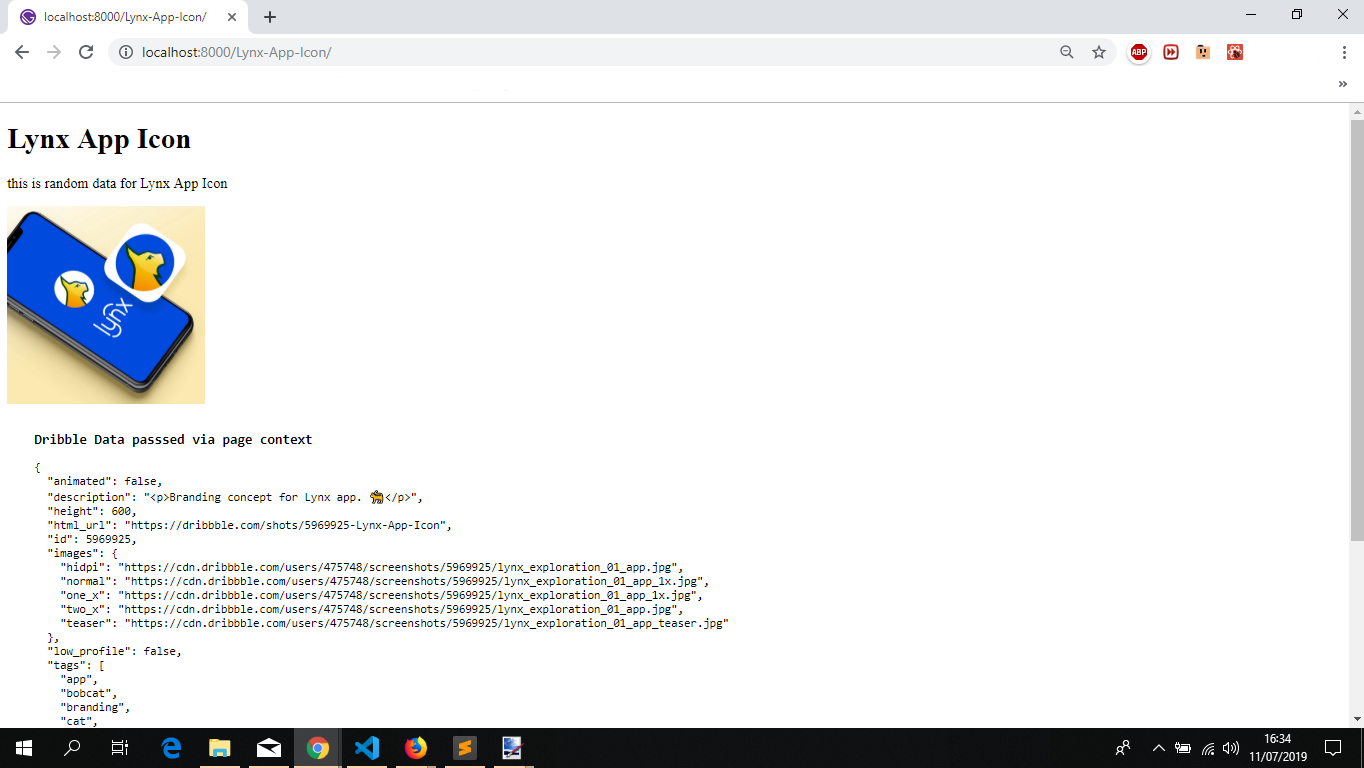Open the red atom debugger extension icon
The height and width of the screenshot is (768, 1364).
(x=1235, y=52)
